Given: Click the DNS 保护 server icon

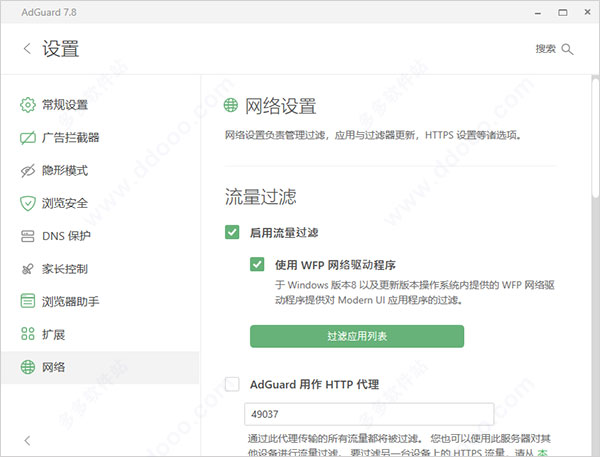Looking at the screenshot, I should point(28,236).
